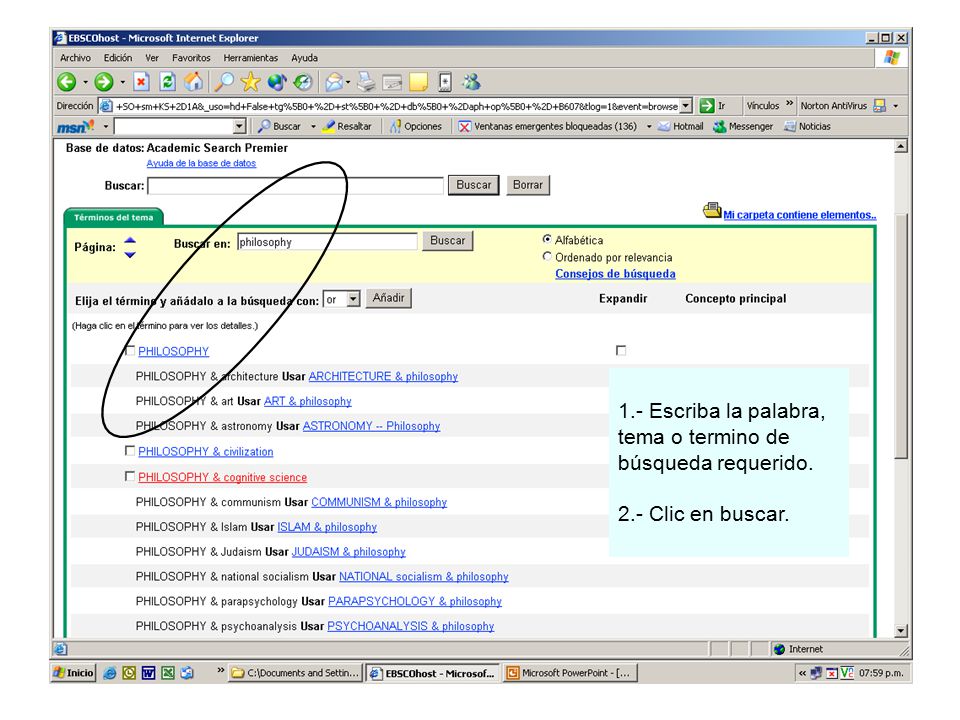The height and width of the screenshot is (720, 960).
Task: Click the Página down arrow
Action: pos(130,254)
